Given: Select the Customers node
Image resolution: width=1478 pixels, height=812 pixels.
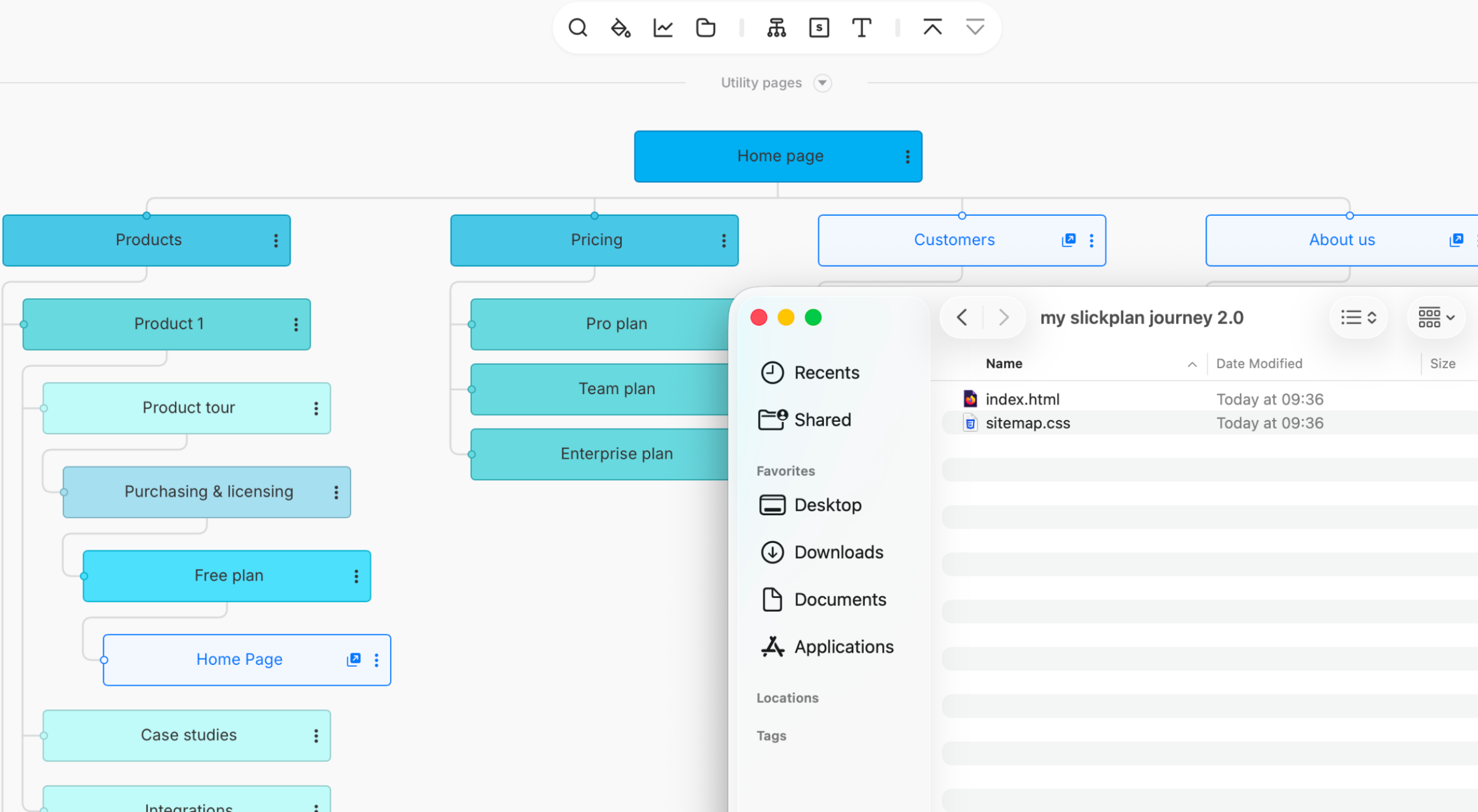Looking at the screenshot, I should (962, 241).
